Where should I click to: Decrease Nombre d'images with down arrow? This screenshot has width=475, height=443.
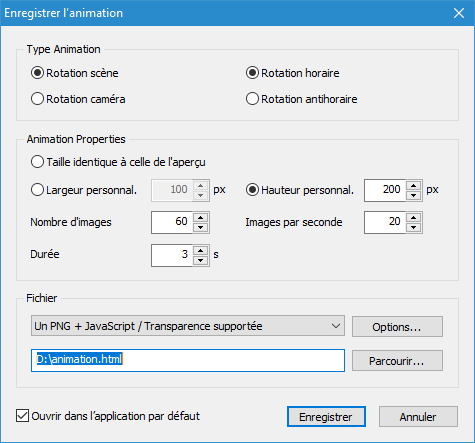[x=200, y=227]
